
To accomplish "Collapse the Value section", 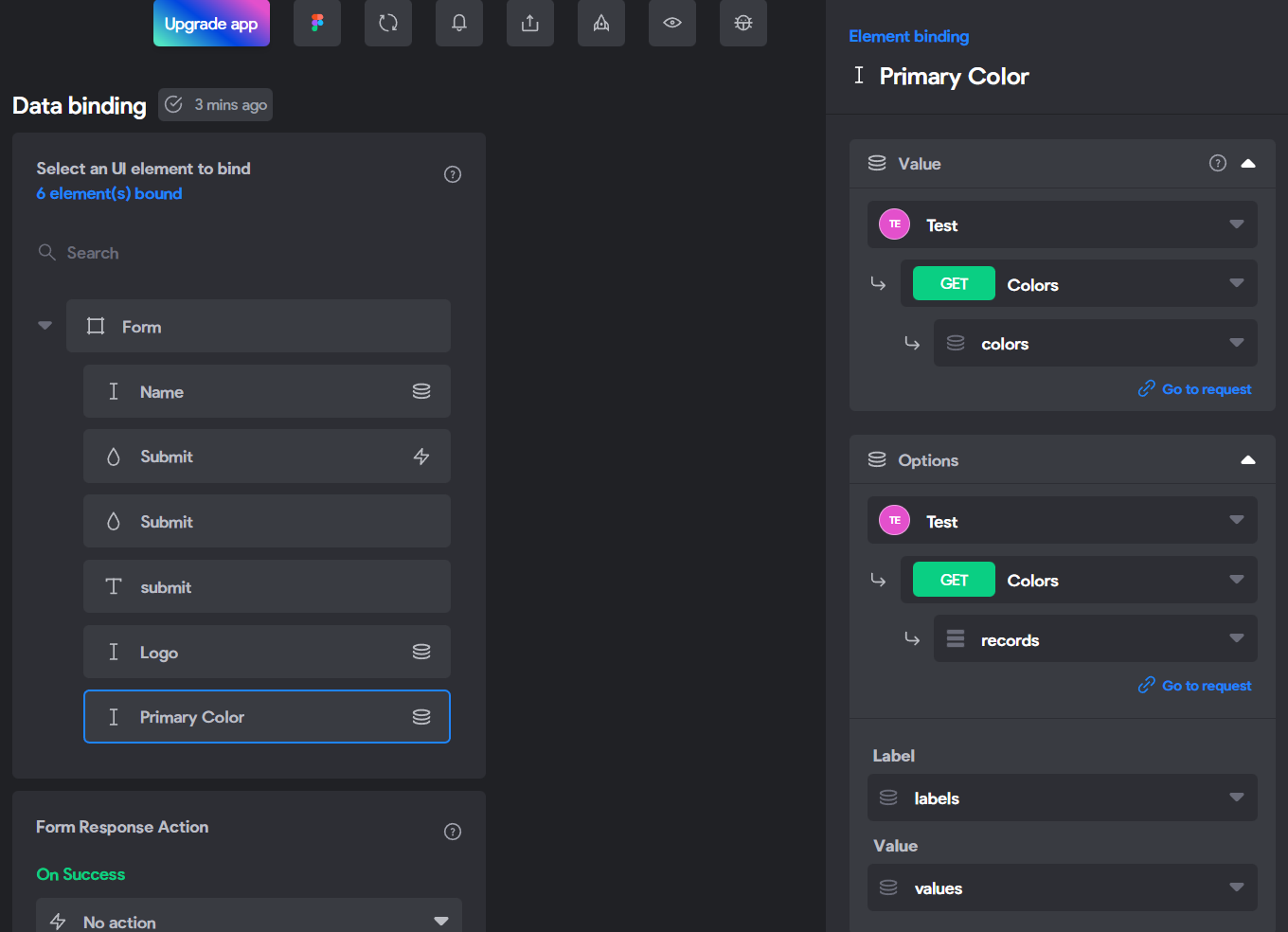I will click(x=1248, y=163).
